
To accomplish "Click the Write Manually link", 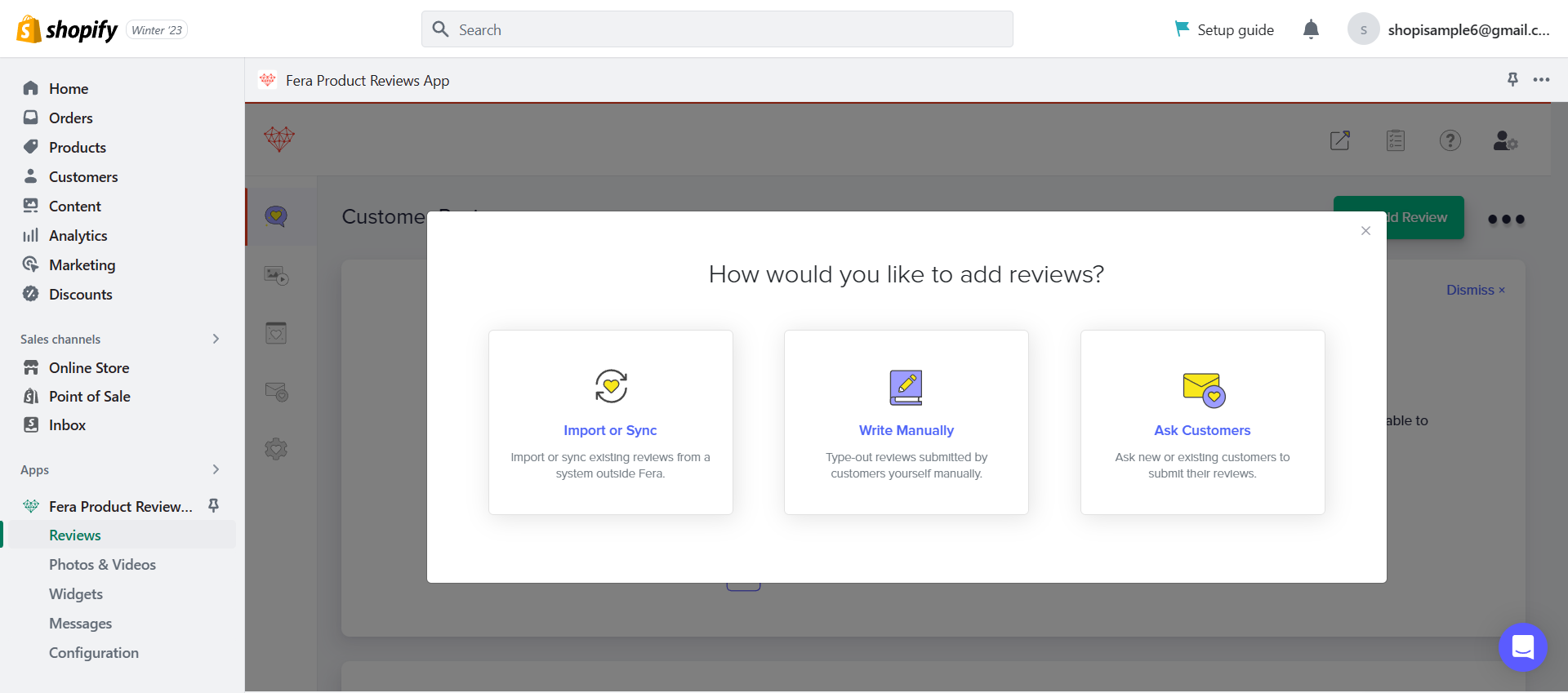I will click(x=906, y=430).
